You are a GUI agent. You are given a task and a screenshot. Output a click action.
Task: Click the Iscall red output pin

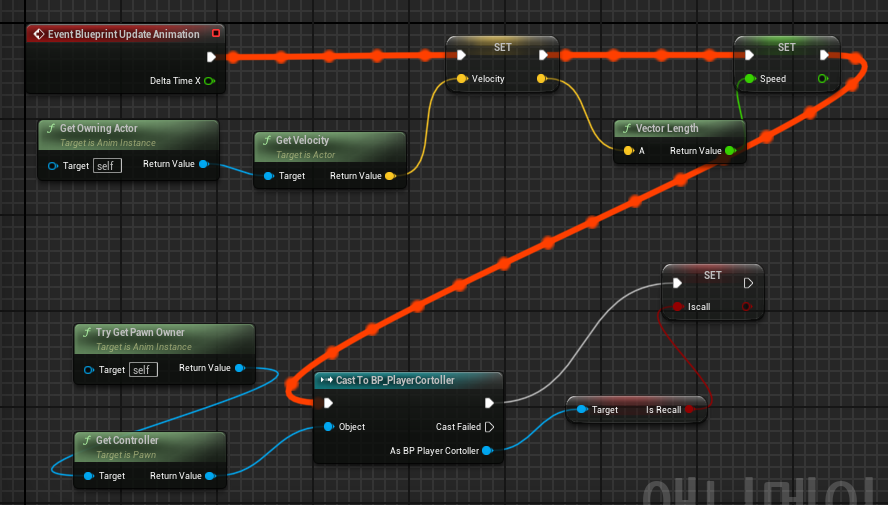(x=746, y=307)
